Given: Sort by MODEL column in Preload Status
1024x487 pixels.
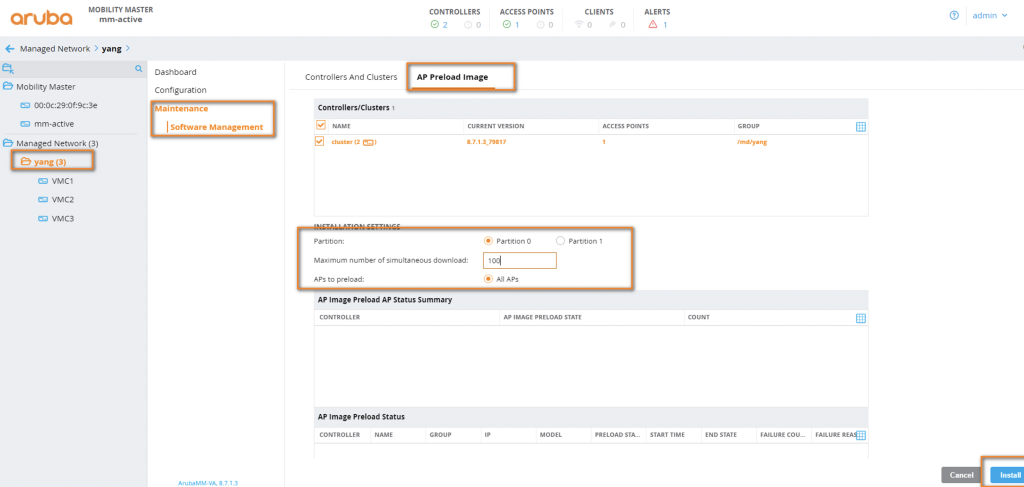Looking at the screenshot, I should (x=551, y=435).
